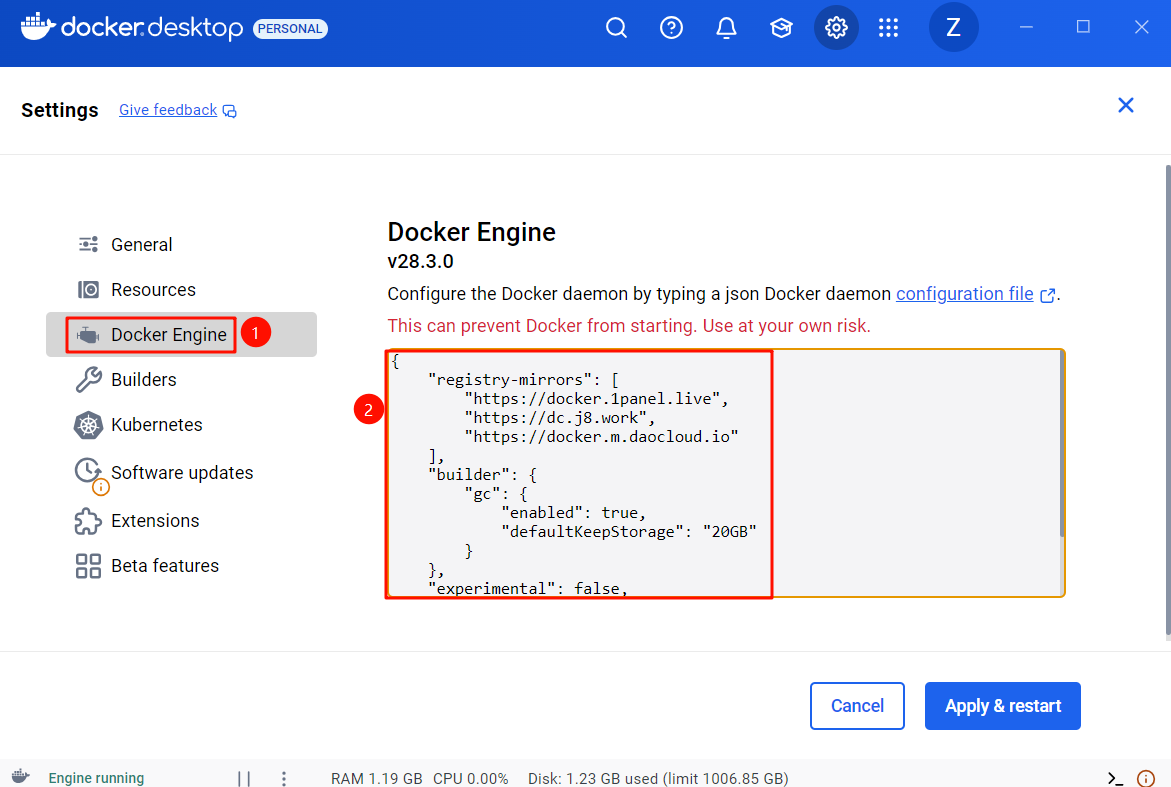The image size is (1171, 787).
Task: Open the search magnifier icon
Action: point(617,28)
